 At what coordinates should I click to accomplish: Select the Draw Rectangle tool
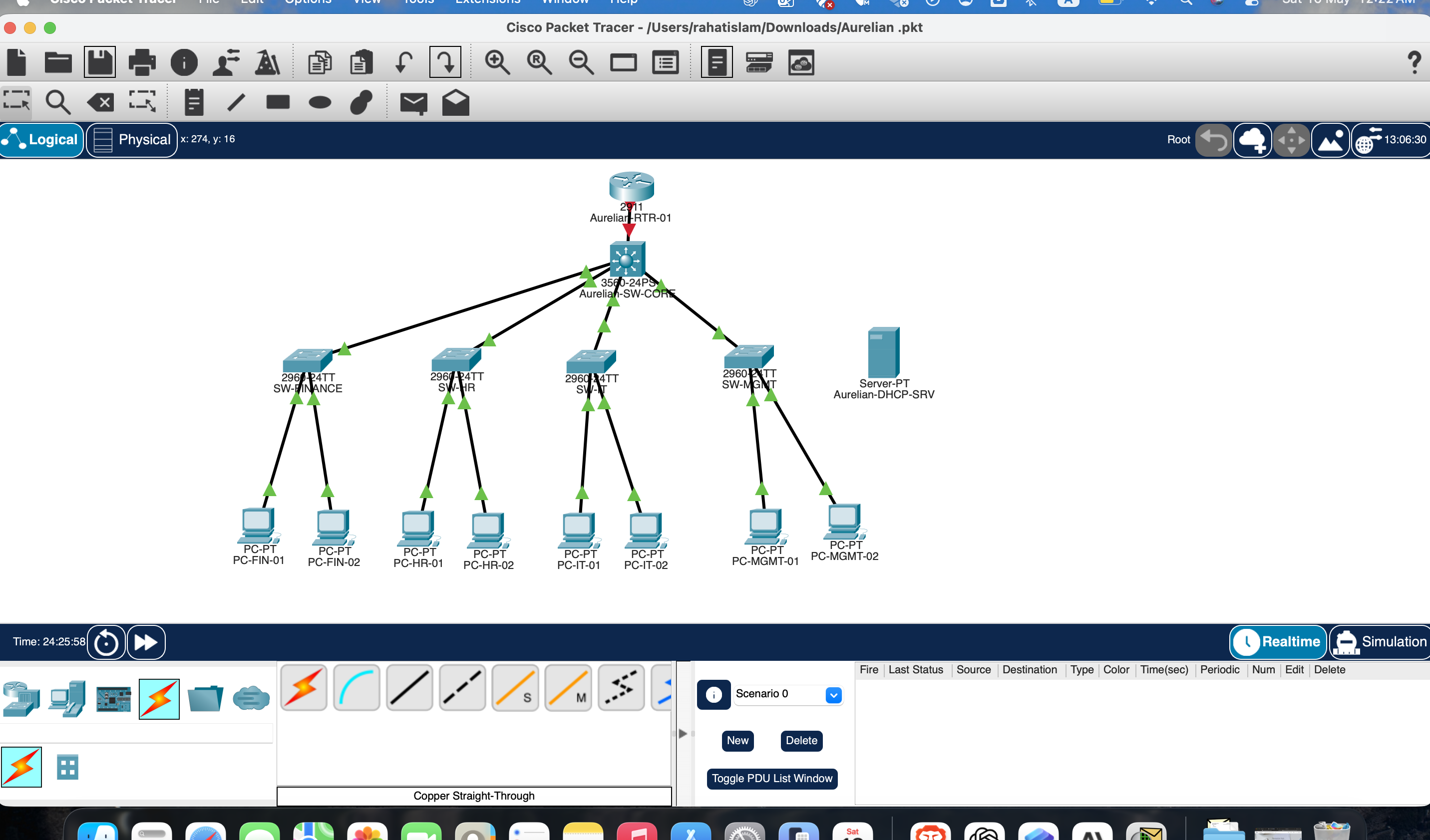pyautogui.click(x=278, y=101)
